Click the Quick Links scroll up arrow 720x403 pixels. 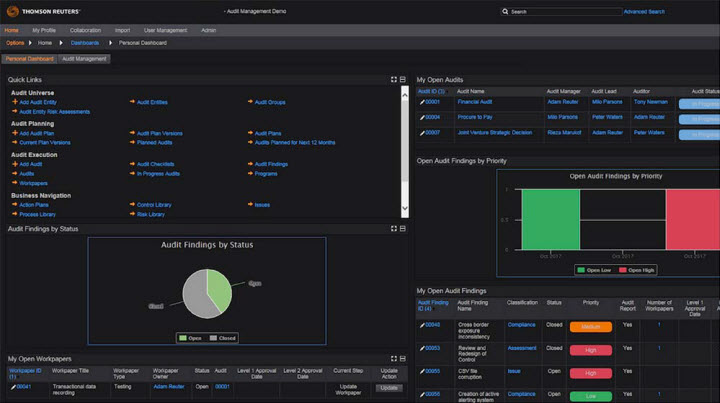click(405, 95)
